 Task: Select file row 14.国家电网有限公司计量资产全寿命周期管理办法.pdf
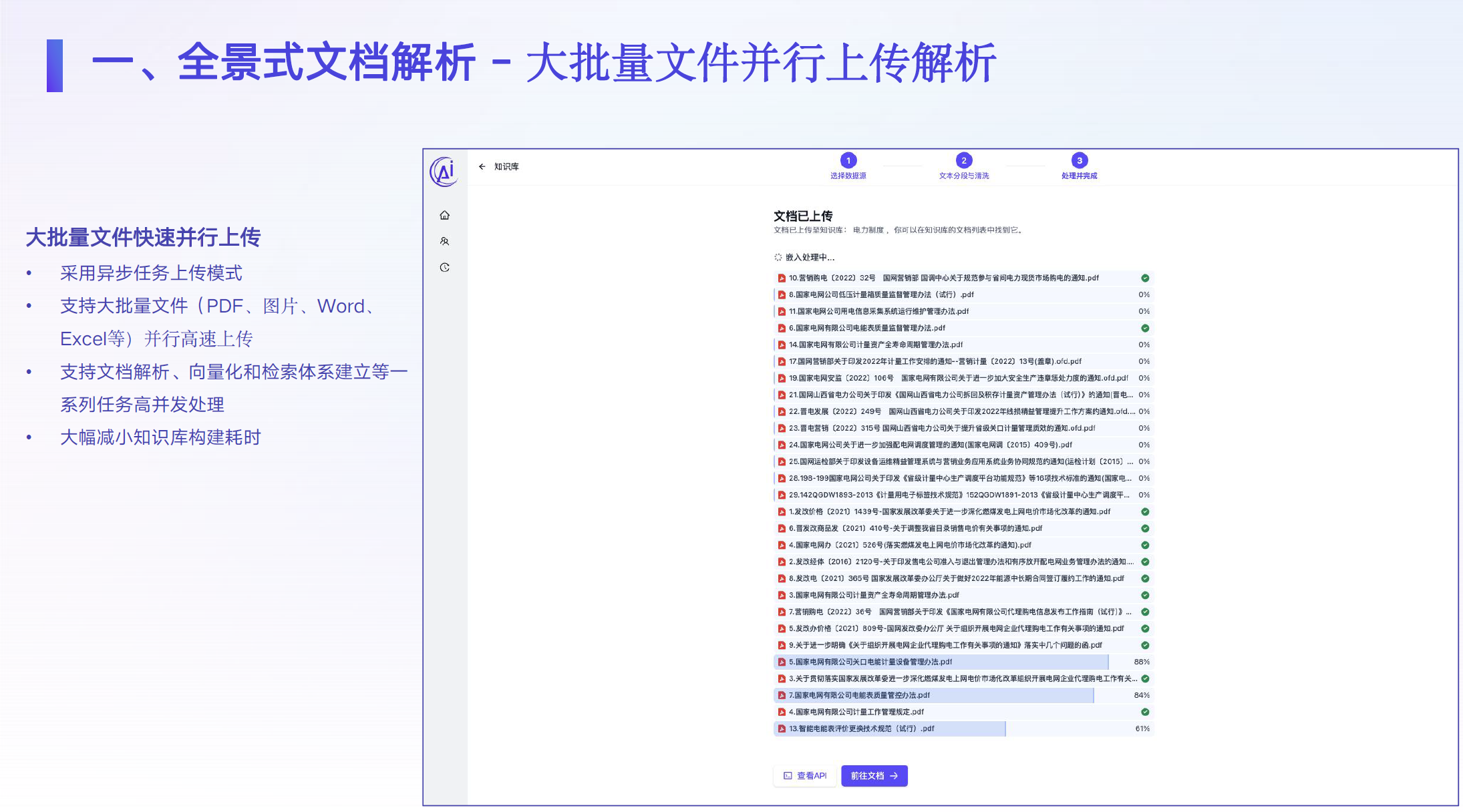pos(875,345)
